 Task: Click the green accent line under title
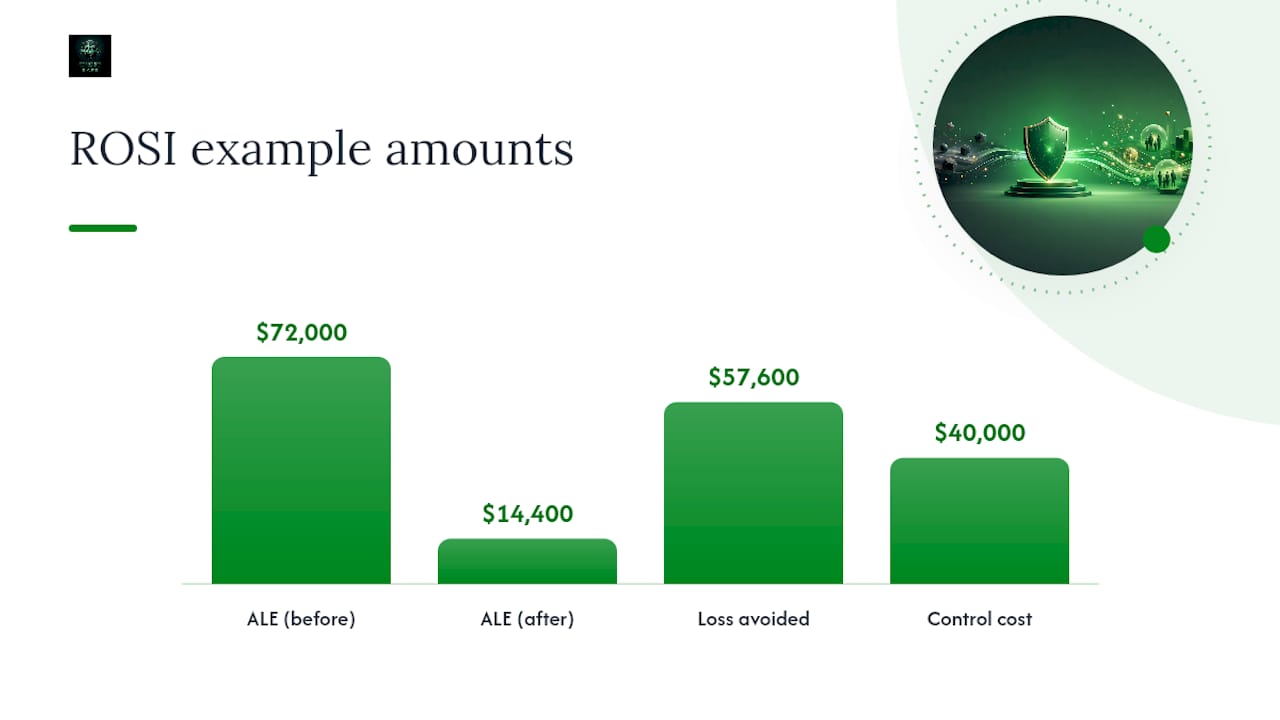[103, 228]
